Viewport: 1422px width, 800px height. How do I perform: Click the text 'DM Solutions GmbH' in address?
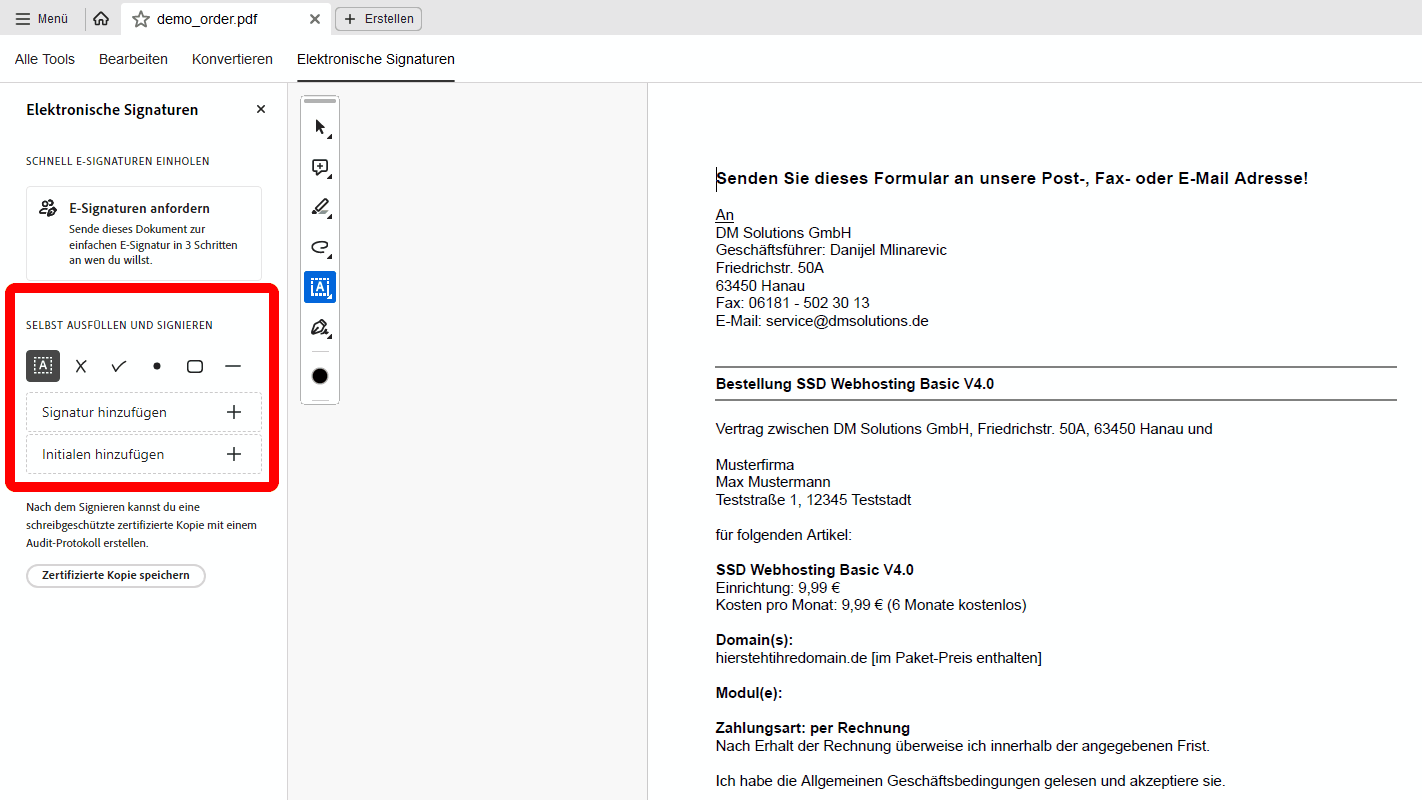click(x=784, y=233)
